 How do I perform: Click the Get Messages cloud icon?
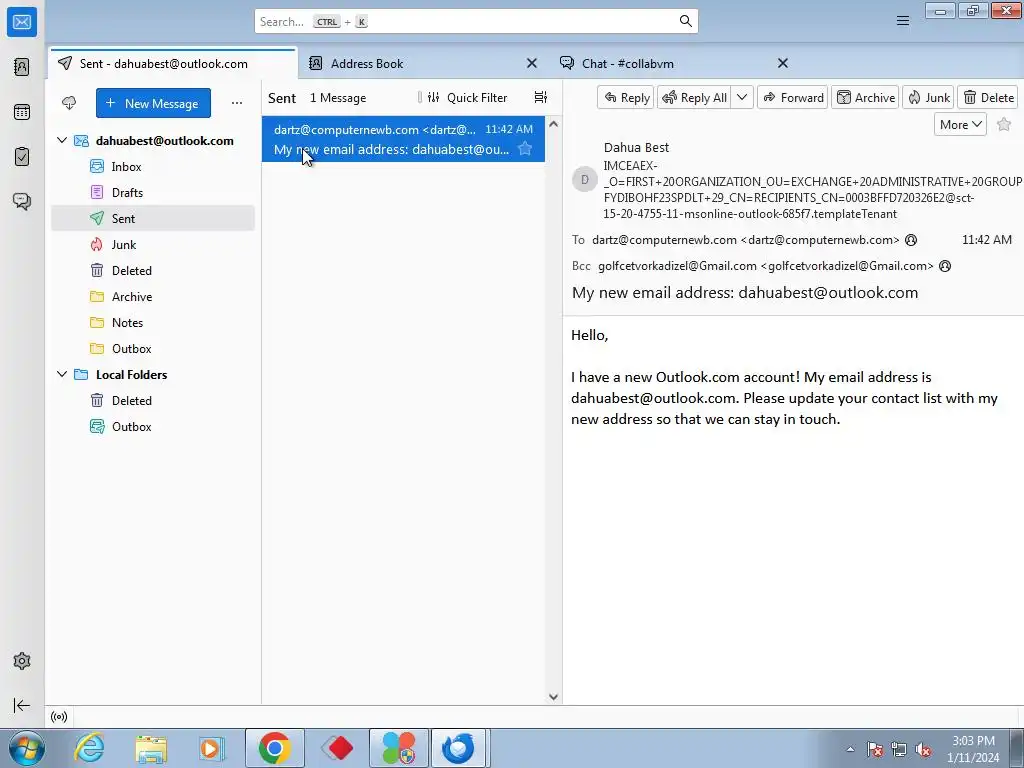[x=69, y=103]
